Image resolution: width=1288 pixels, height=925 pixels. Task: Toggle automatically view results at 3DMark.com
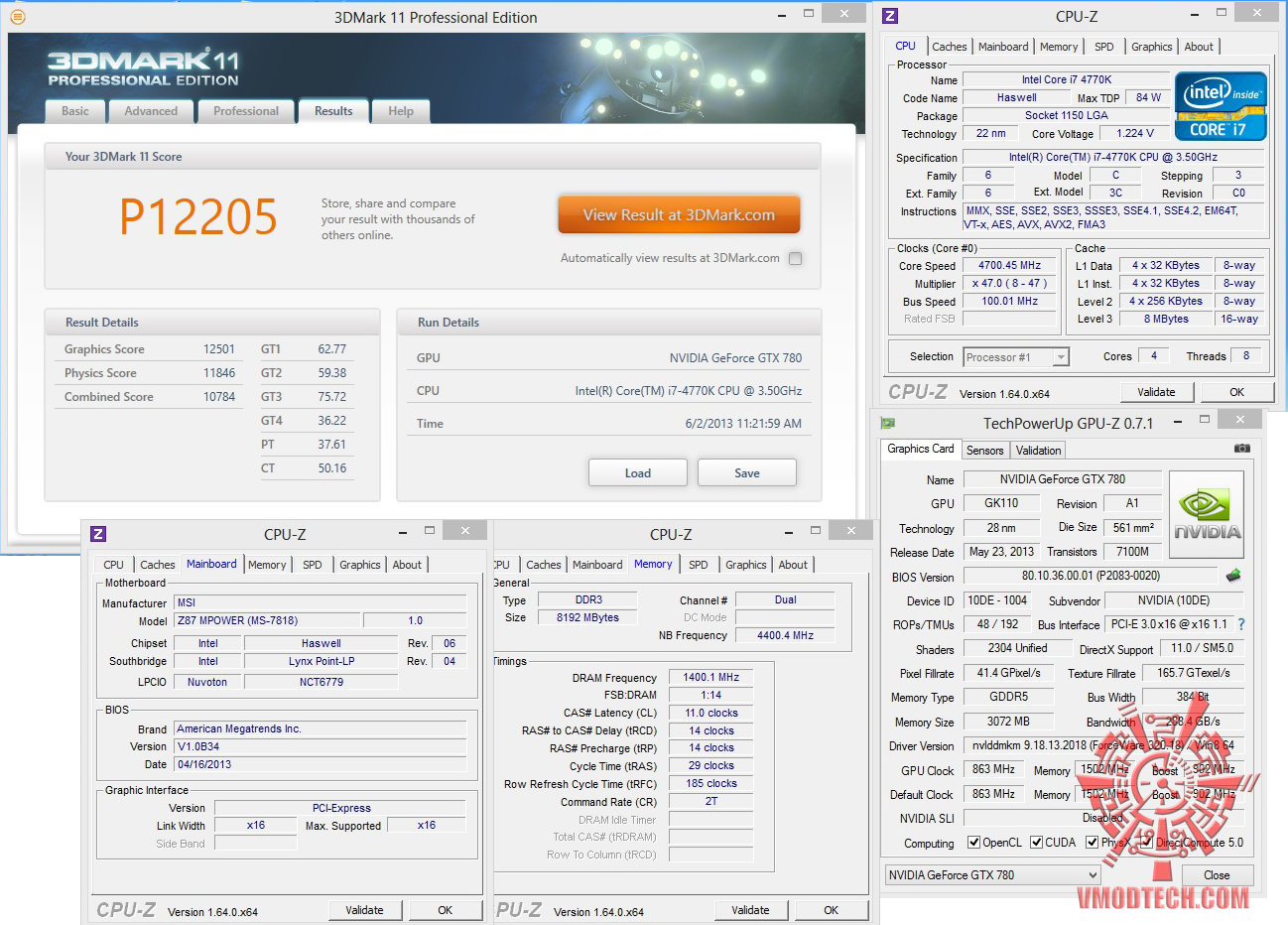795,258
